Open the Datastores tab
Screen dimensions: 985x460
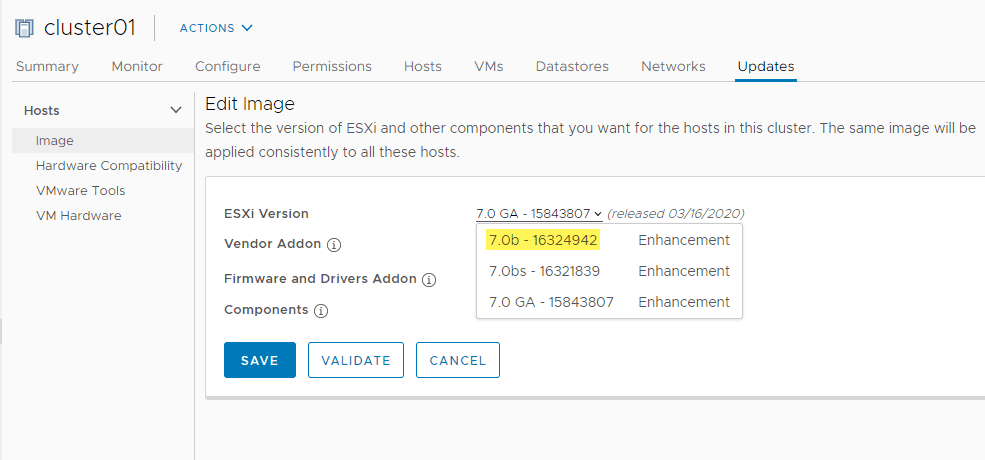click(x=572, y=67)
